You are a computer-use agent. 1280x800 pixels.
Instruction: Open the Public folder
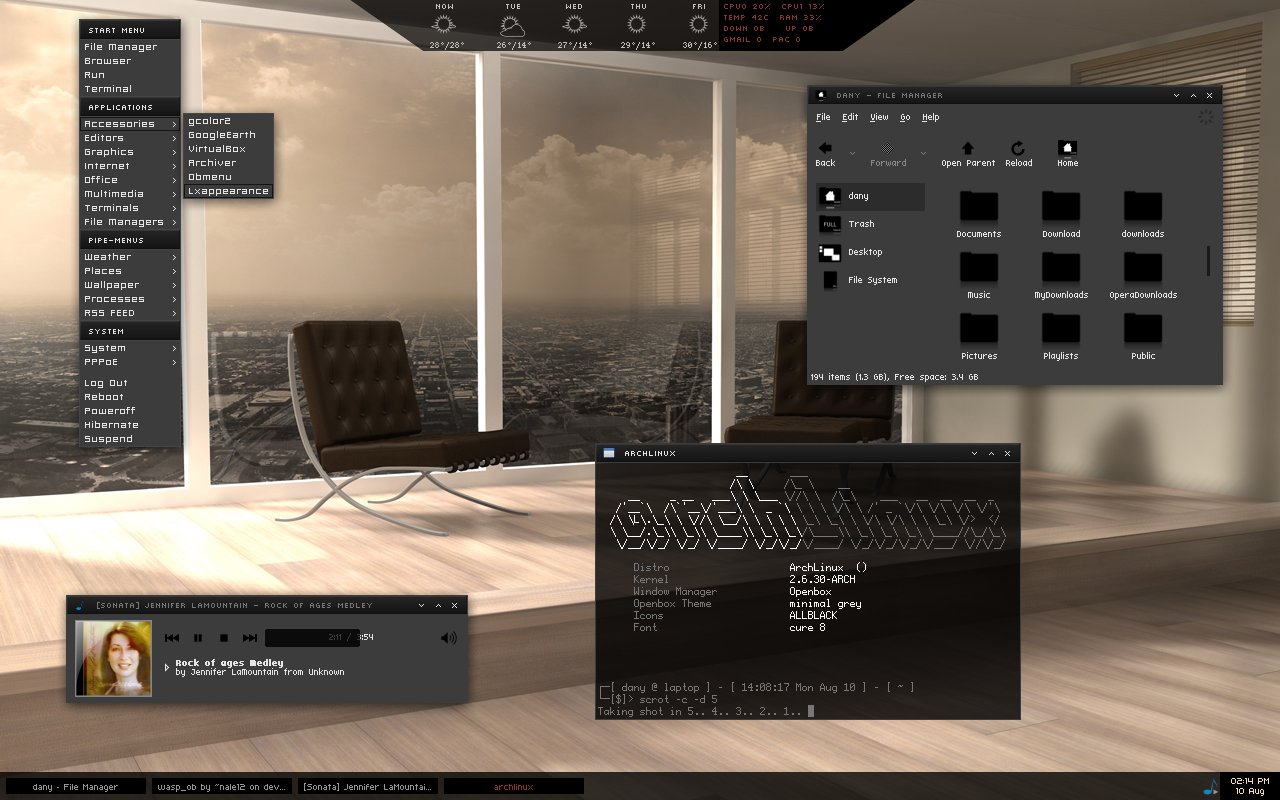point(1143,336)
